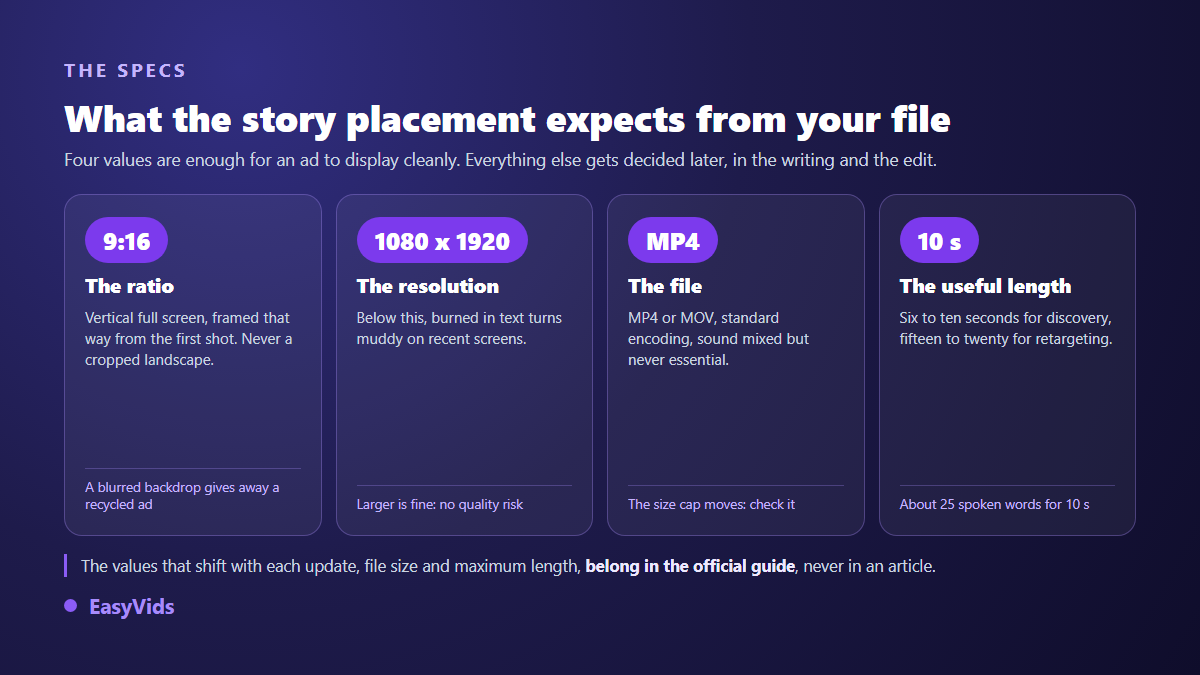Click the 10 s length badge
The image size is (1200, 675).
point(939,240)
